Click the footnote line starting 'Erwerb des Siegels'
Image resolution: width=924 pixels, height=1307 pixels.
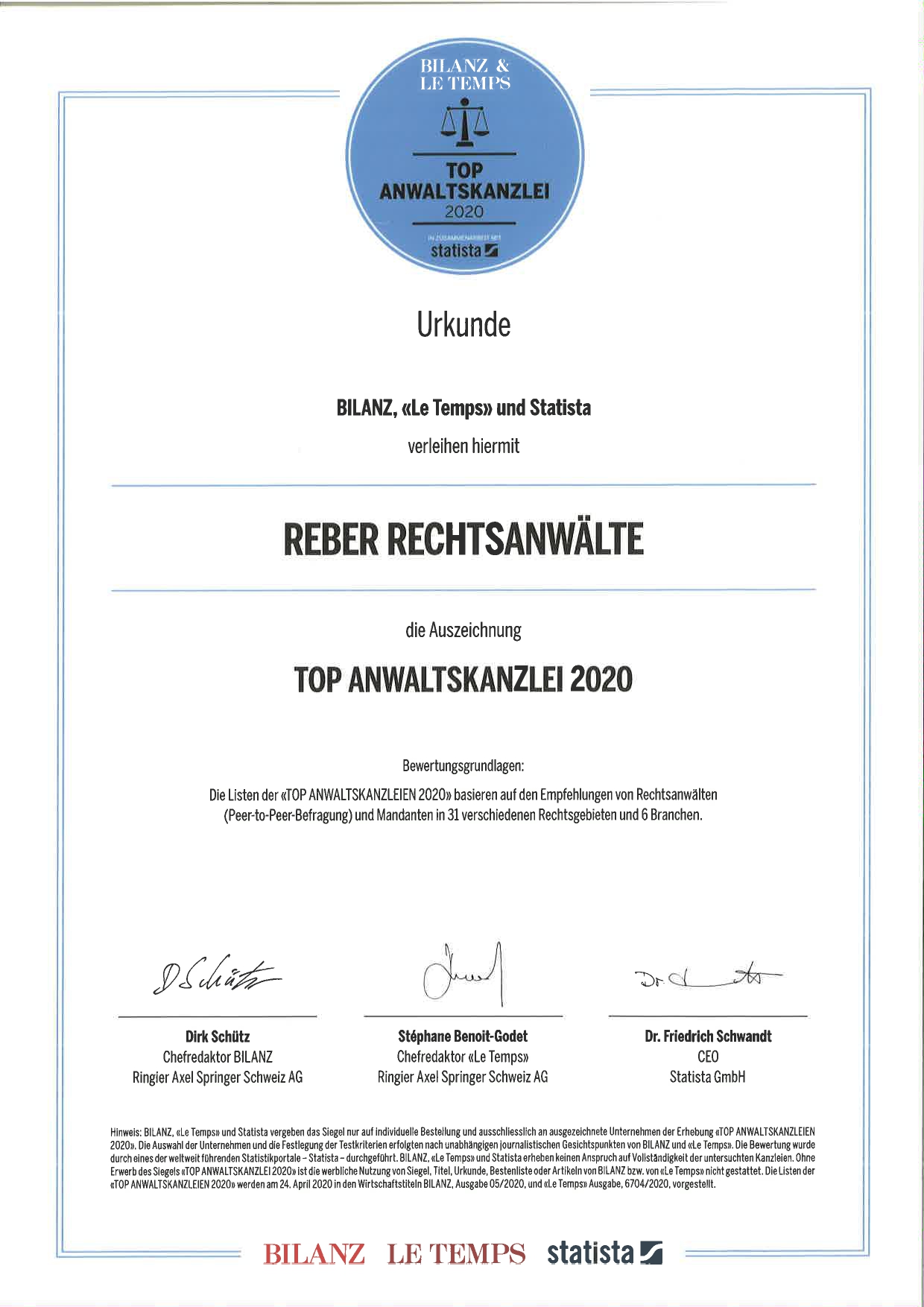[463, 1171]
